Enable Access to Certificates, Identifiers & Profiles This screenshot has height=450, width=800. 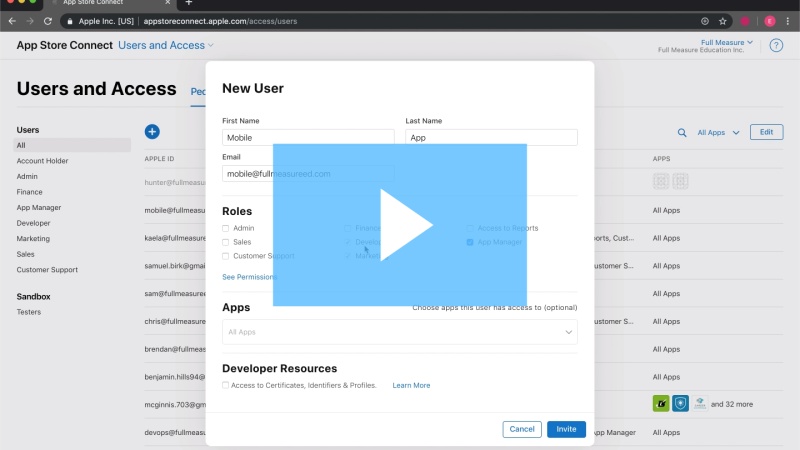point(226,385)
